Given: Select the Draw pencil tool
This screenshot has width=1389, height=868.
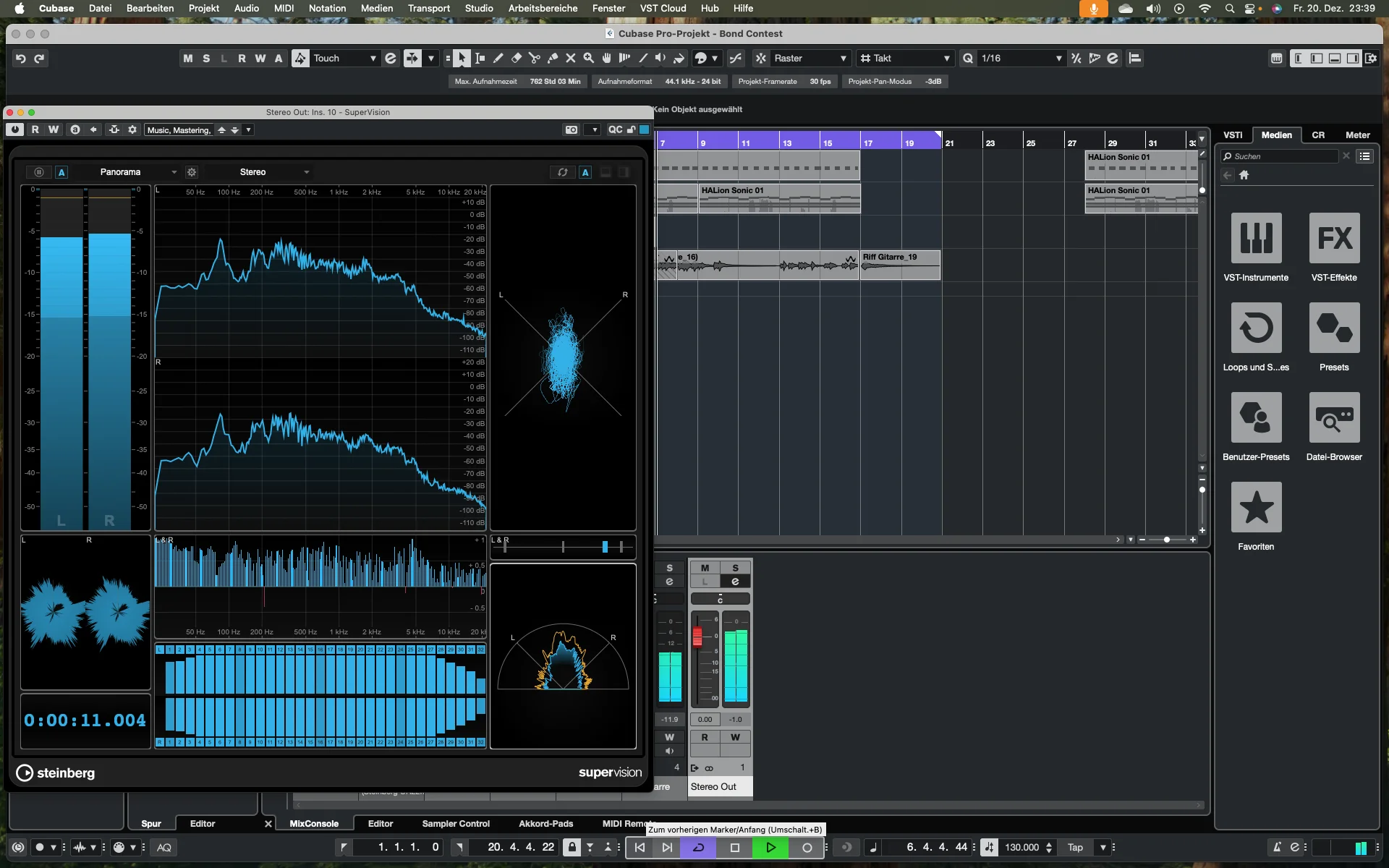Looking at the screenshot, I should (x=498, y=58).
